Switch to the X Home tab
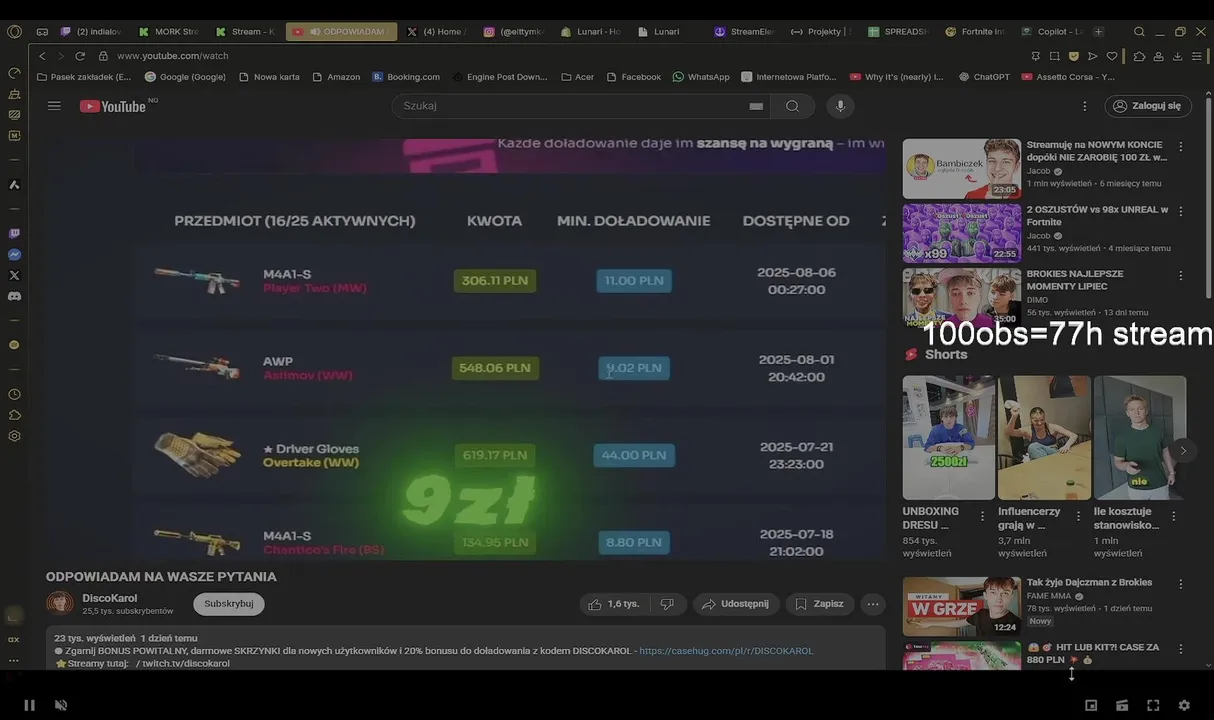Viewport: 1214px width, 720px height. click(x=436, y=32)
